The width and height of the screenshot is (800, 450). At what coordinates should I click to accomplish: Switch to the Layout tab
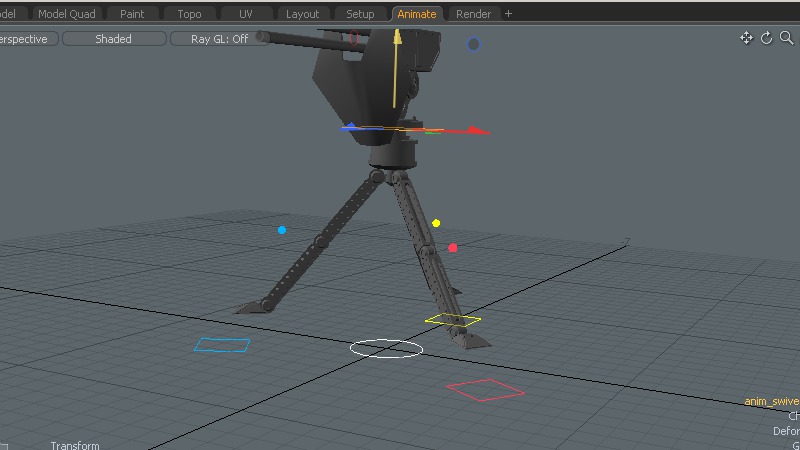(x=303, y=14)
